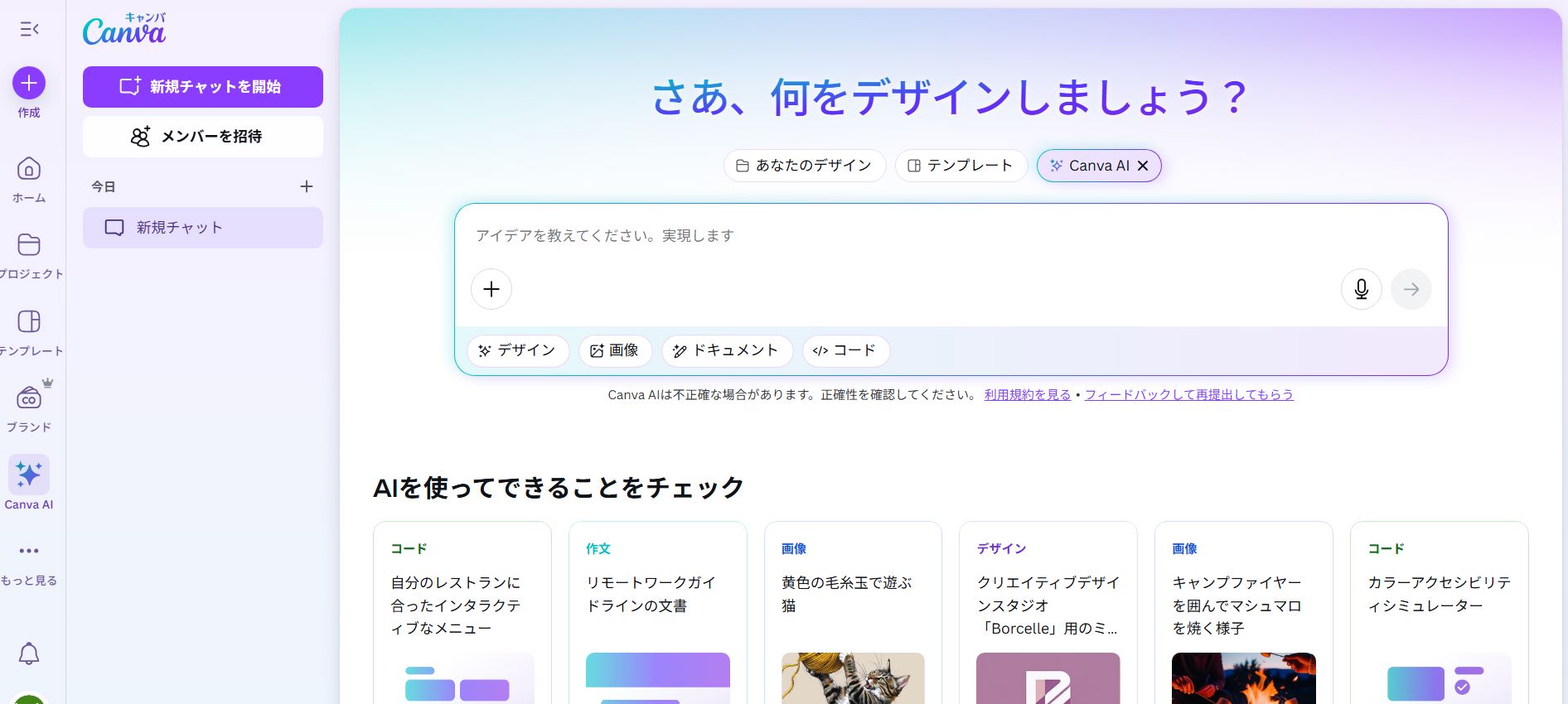Image resolution: width=1568 pixels, height=704 pixels.
Task: Click the Canva logo
Action: click(x=124, y=31)
